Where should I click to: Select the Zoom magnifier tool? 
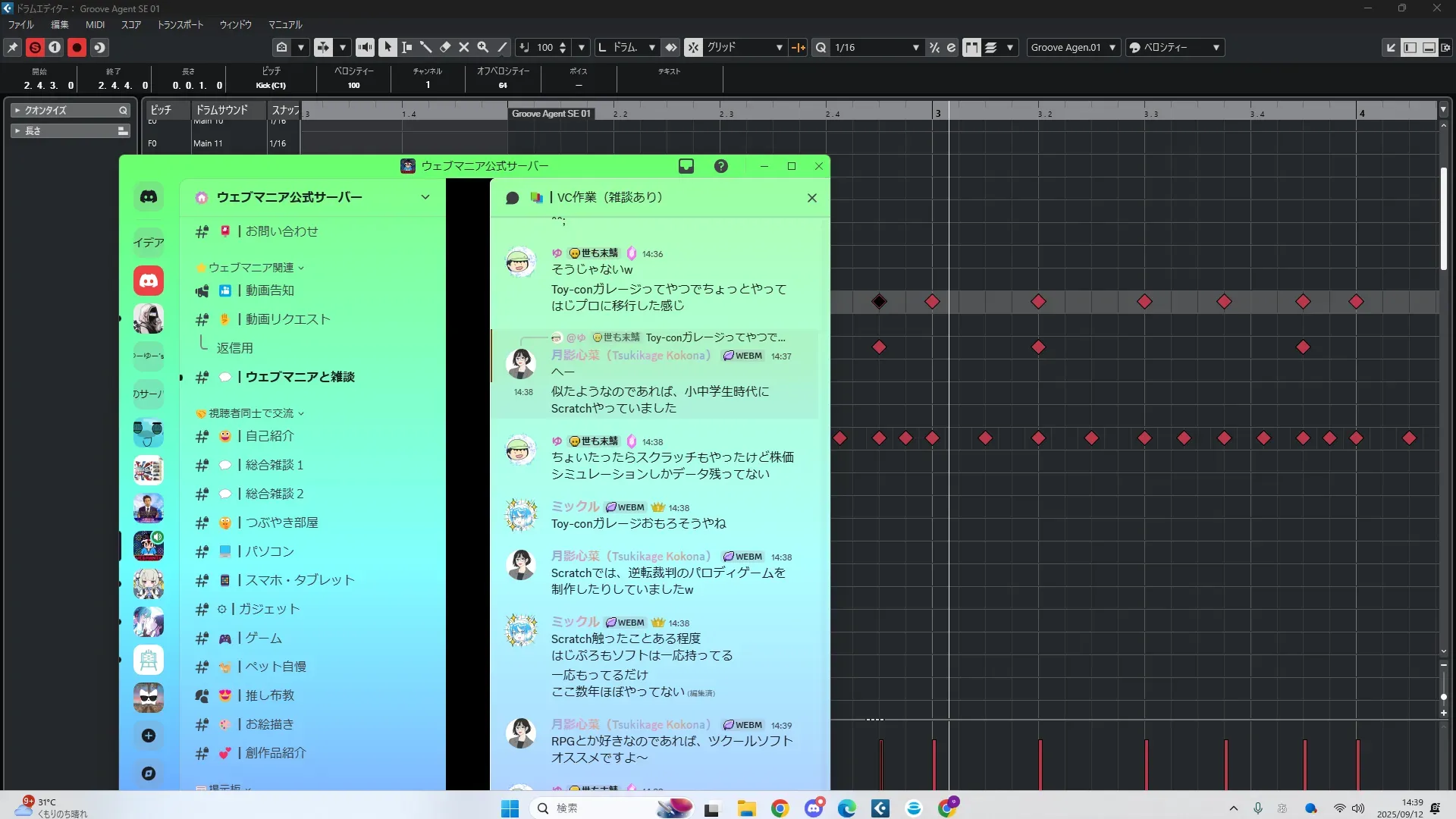(483, 47)
